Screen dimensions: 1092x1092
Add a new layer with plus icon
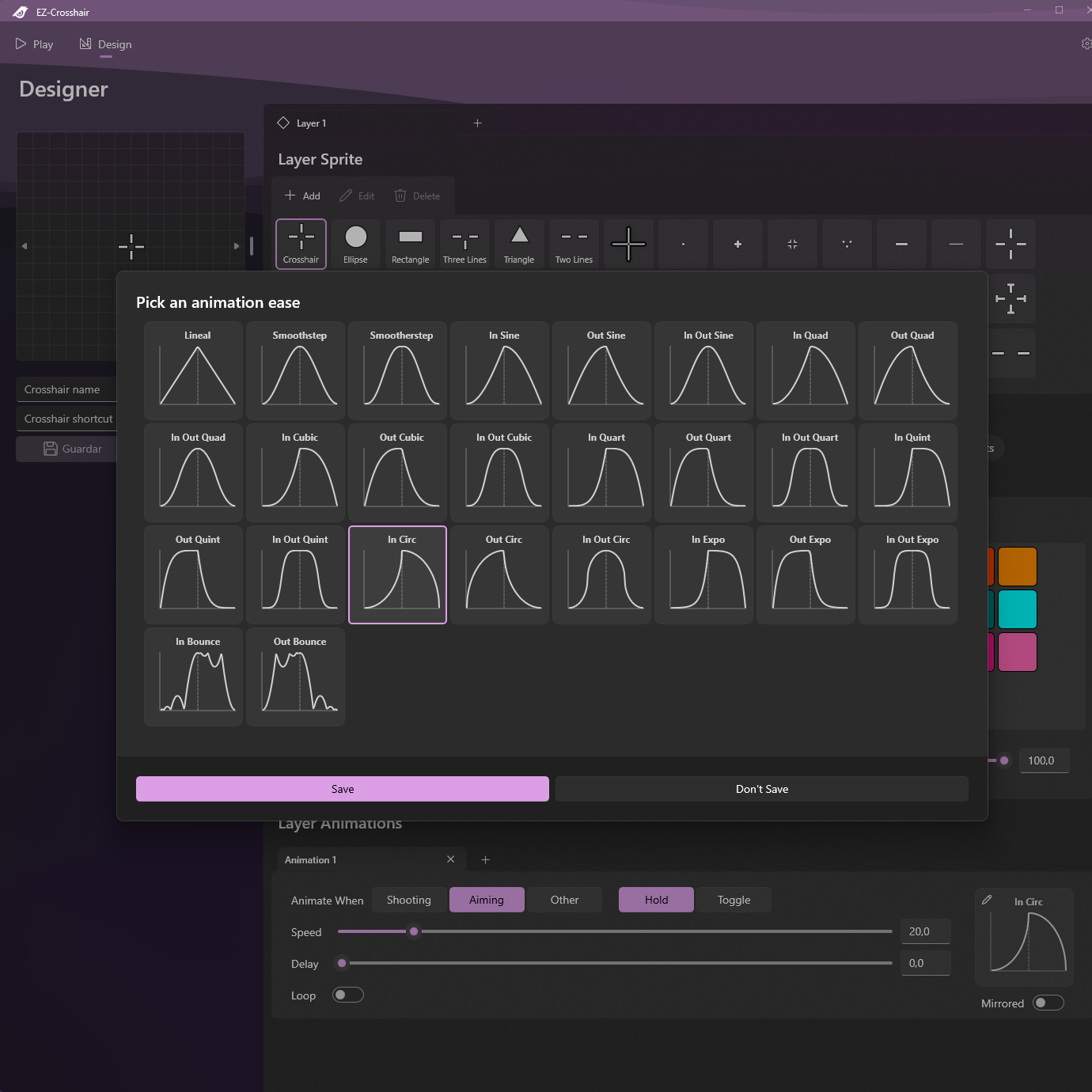(x=477, y=123)
